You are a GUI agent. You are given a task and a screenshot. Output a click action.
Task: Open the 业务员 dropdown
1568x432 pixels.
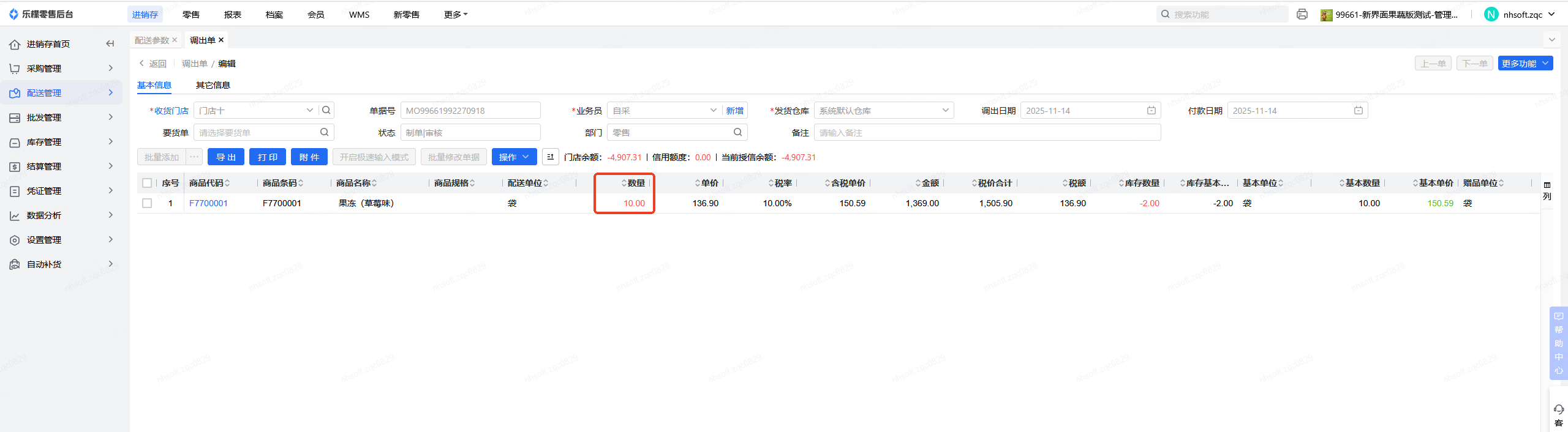pyautogui.click(x=714, y=110)
